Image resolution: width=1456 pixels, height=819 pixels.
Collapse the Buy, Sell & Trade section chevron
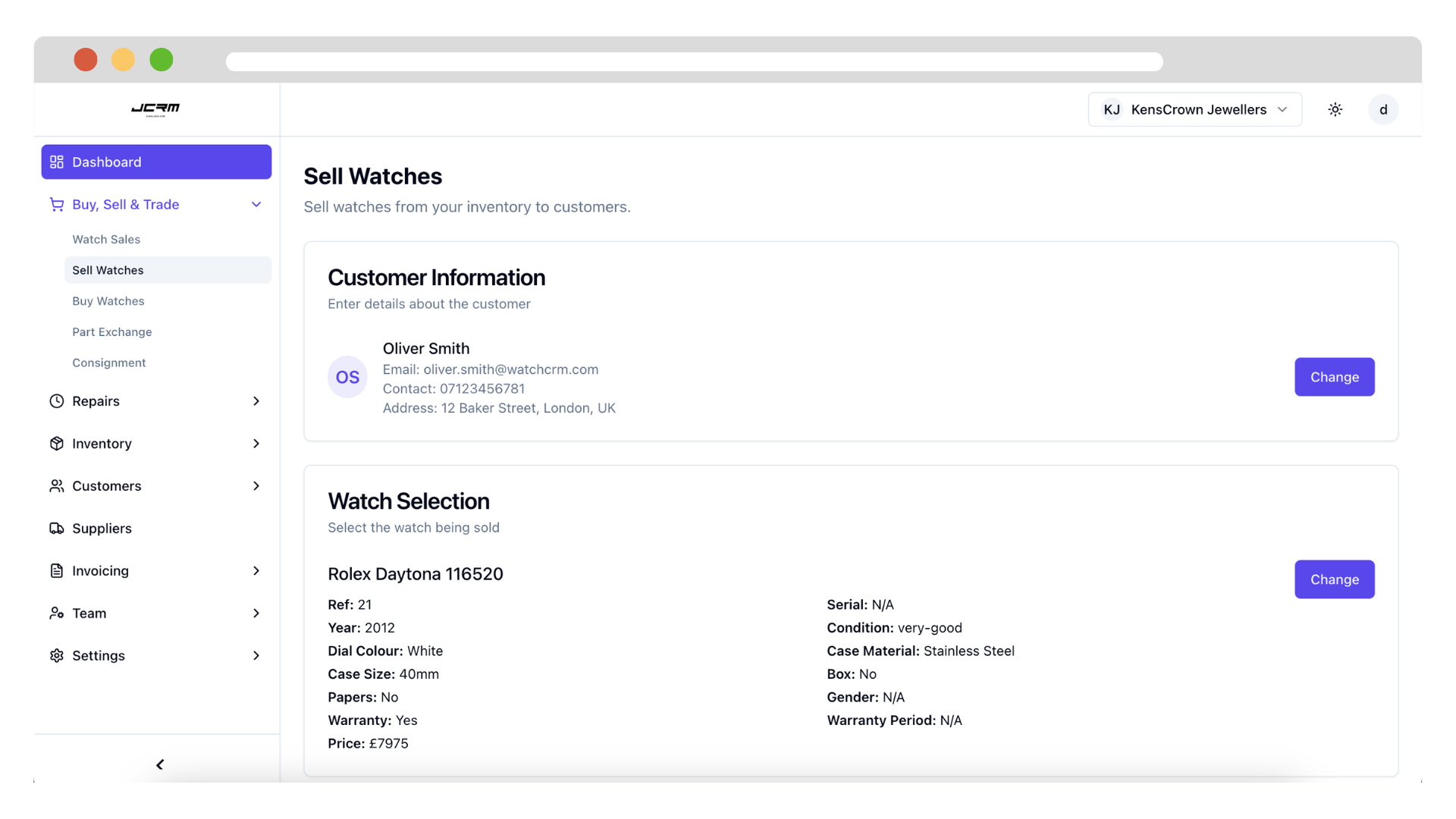click(x=256, y=204)
